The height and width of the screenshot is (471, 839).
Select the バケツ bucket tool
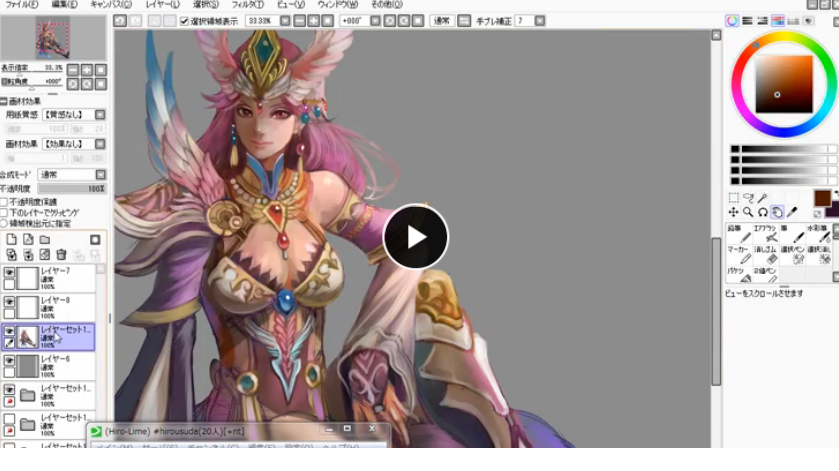(738, 275)
